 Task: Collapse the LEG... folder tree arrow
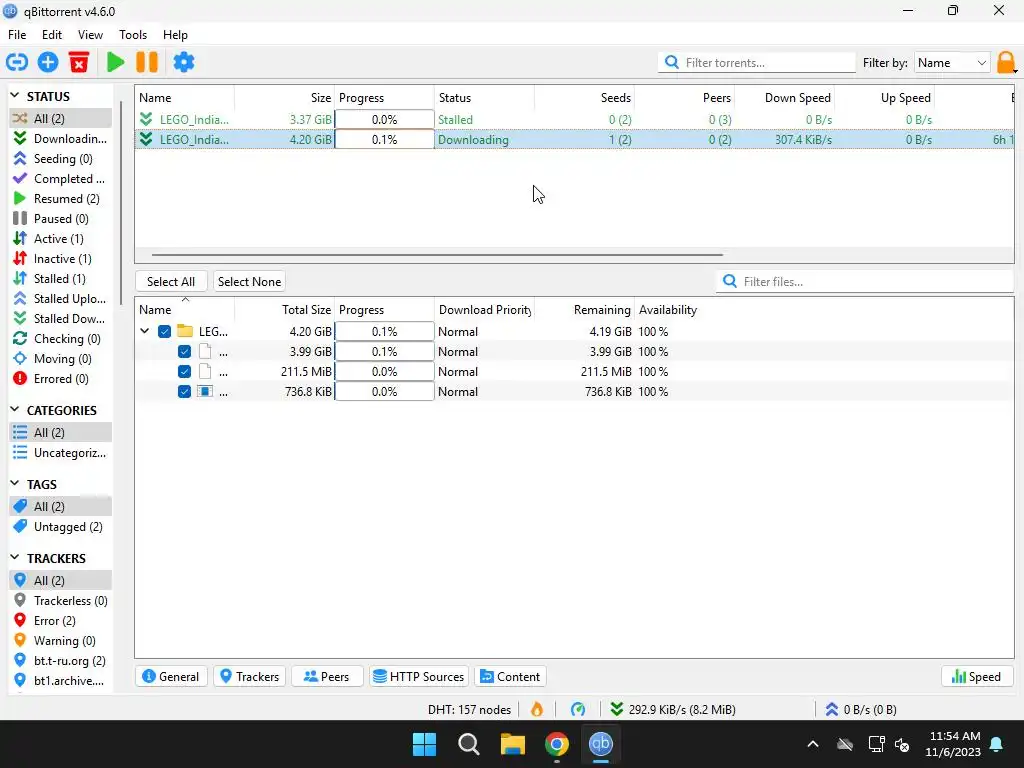click(145, 332)
